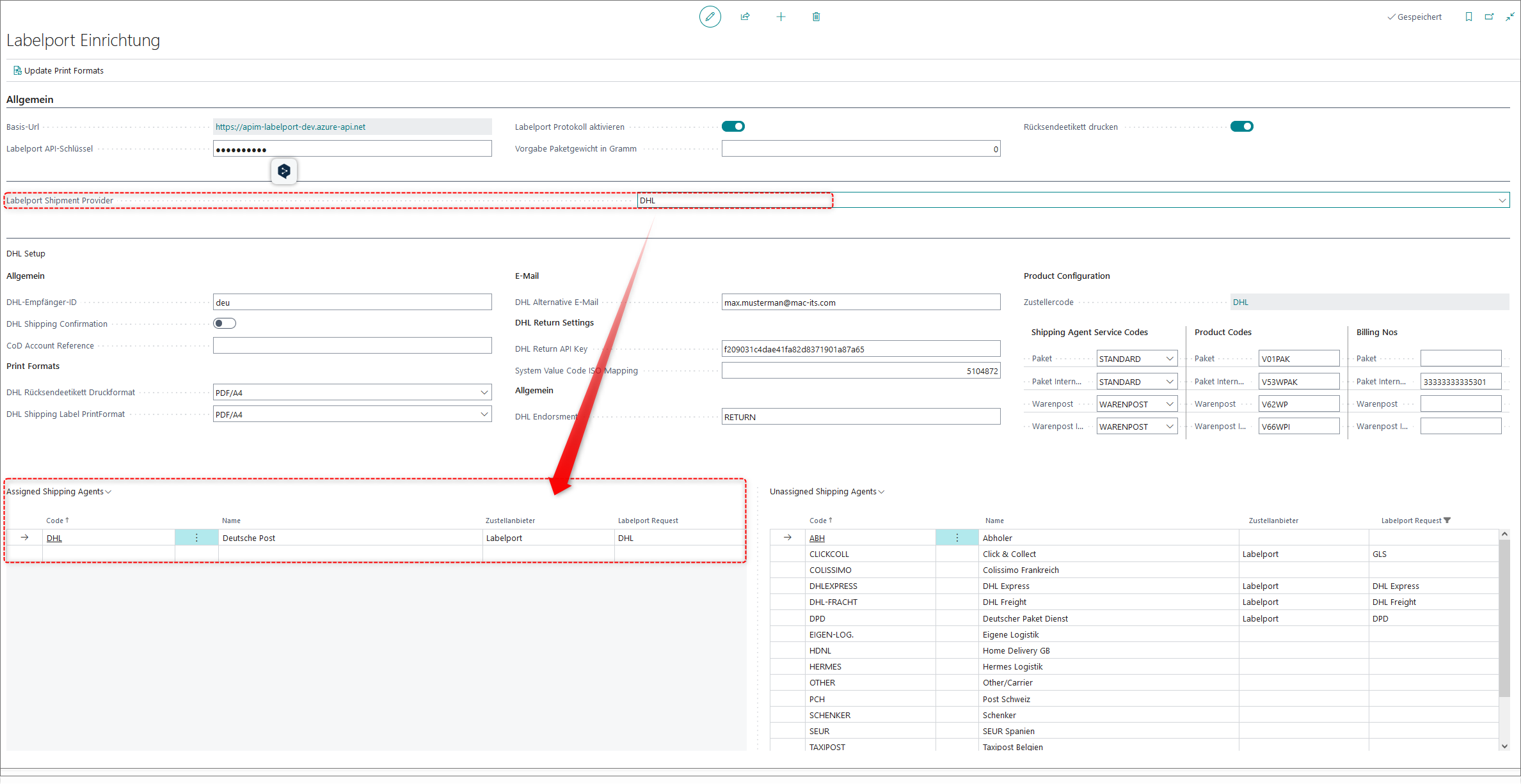Click Warenpost product code V62WP field

click(1299, 404)
